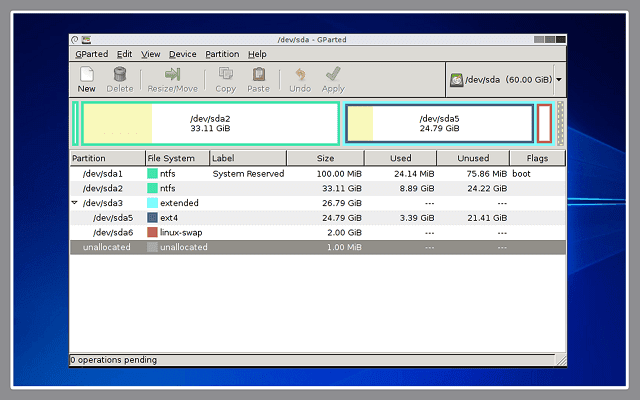
Task: Click the GParted app icon in title bar
Action: (86, 40)
